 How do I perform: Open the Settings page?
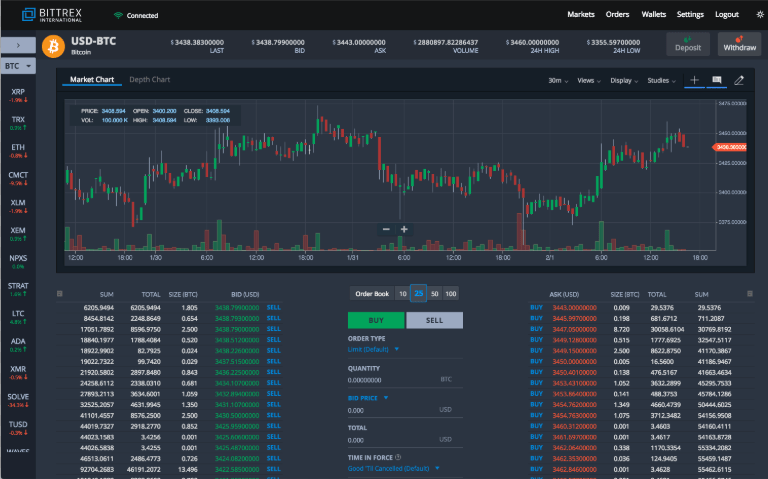coord(690,15)
